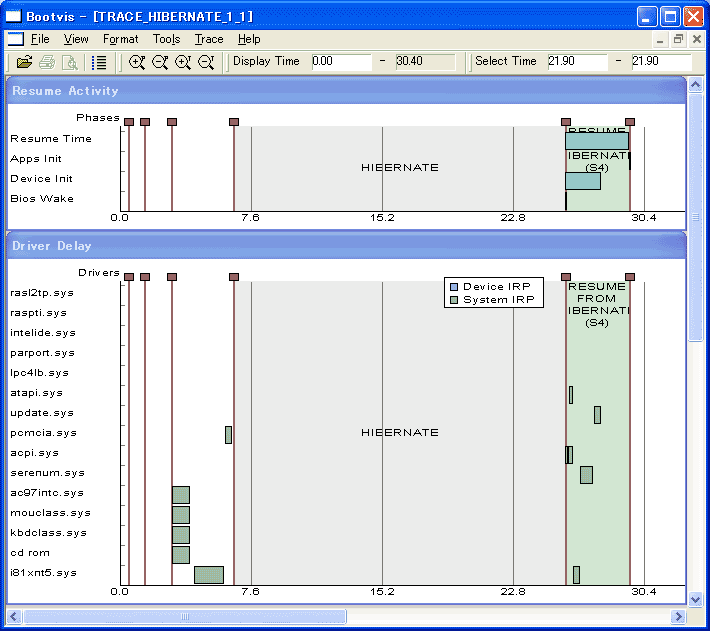The height and width of the screenshot is (631, 710).
Task: Click the Device IRP legend swatch
Action: click(x=454, y=287)
